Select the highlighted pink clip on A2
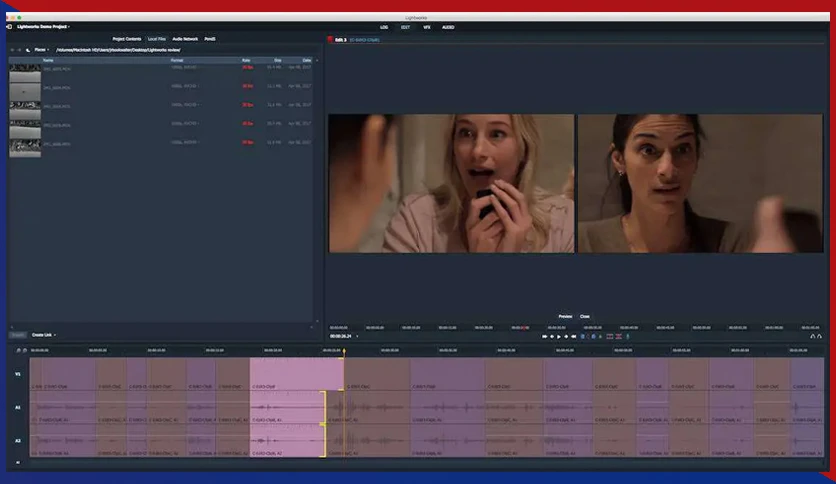Viewport: 836px width, 484px height. (287, 441)
